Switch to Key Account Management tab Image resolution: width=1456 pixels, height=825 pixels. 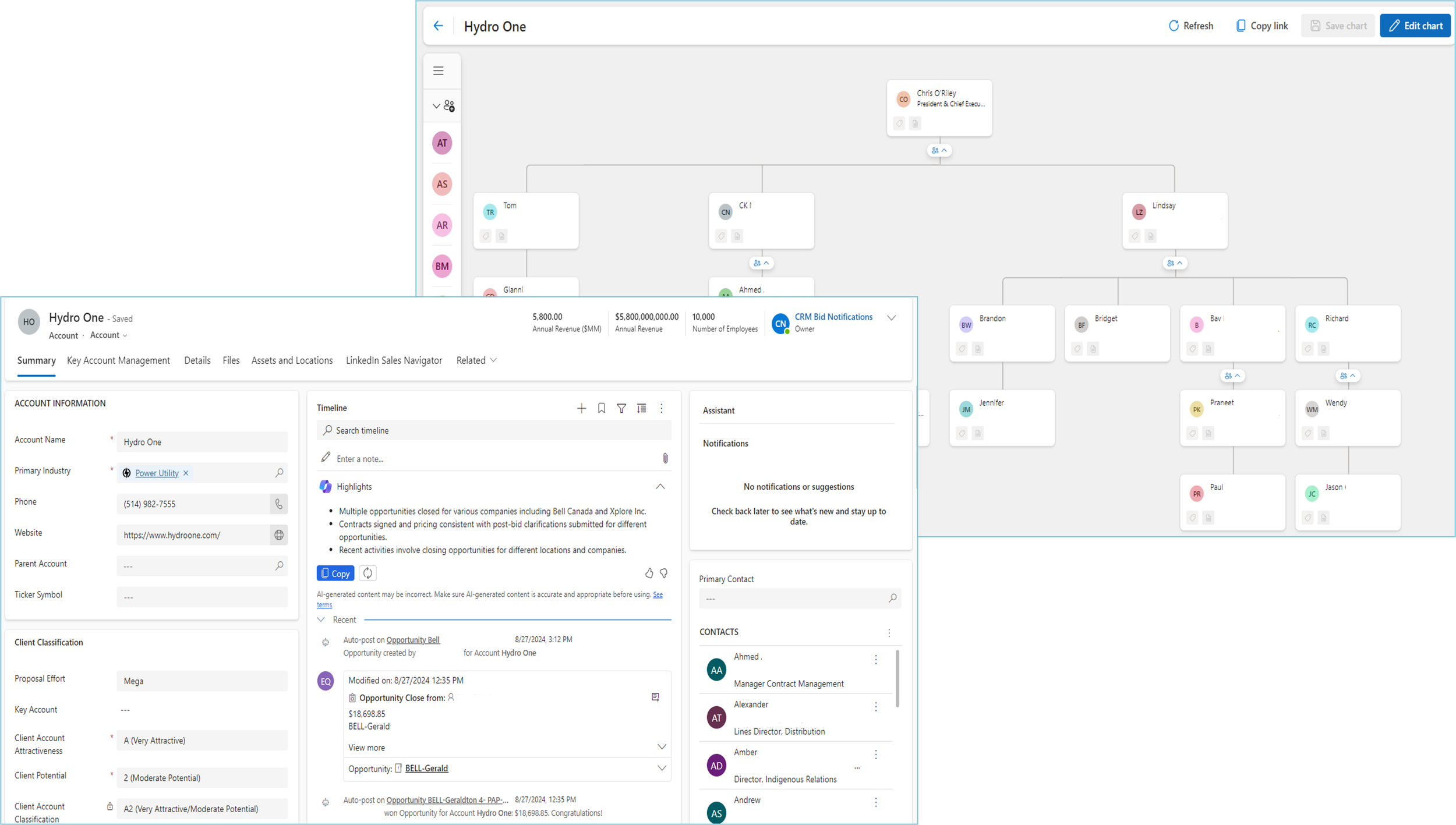click(118, 360)
